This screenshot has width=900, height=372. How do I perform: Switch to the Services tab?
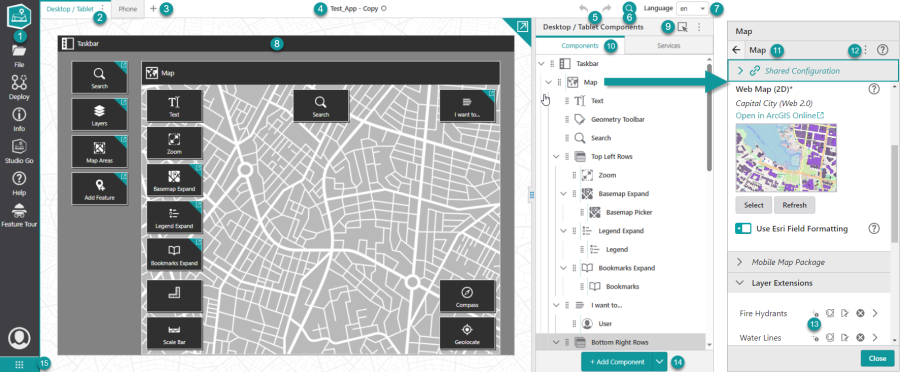point(669,45)
